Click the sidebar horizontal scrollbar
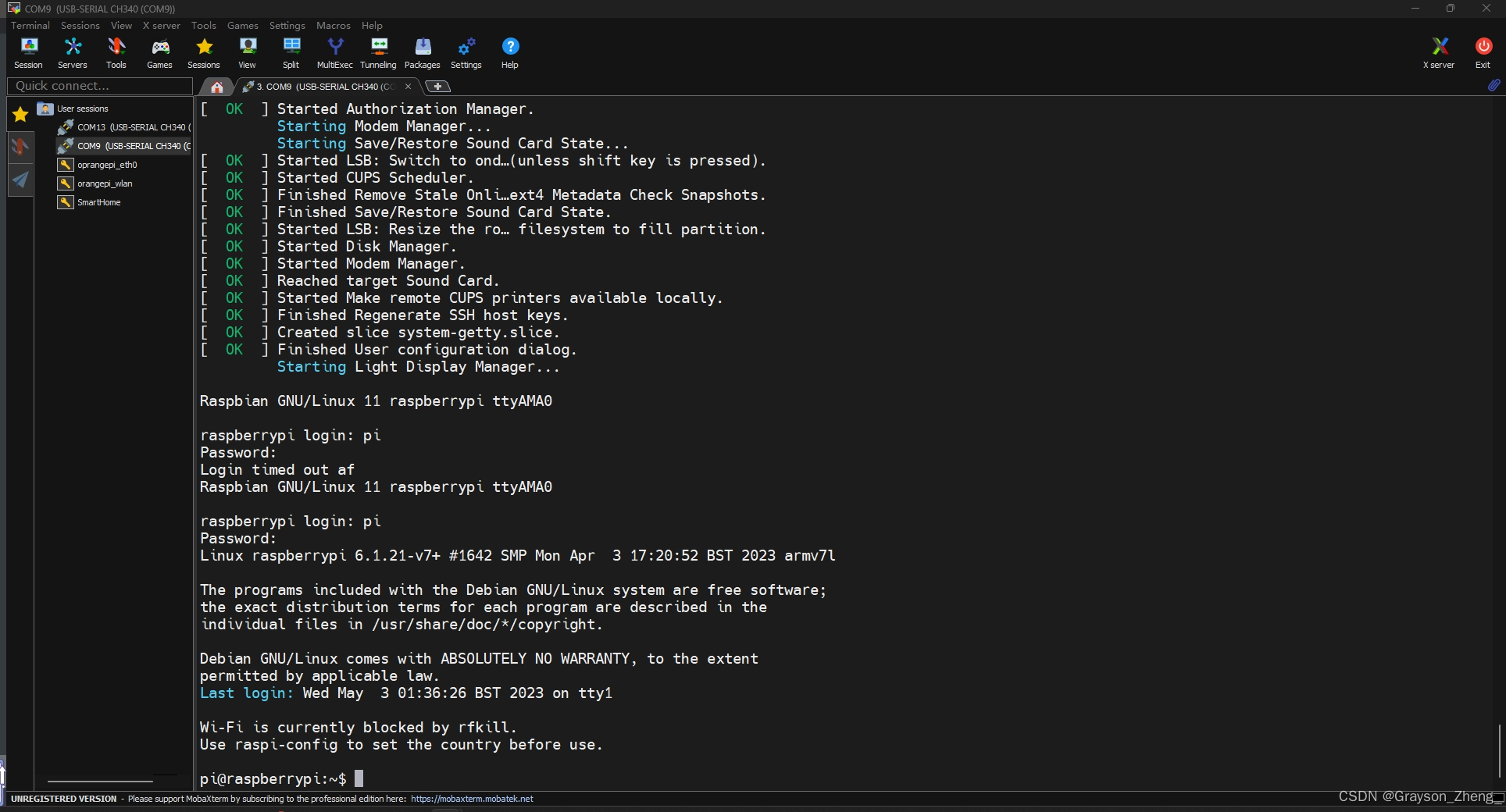The height and width of the screenshot is (812, 1506). coord(100,781)
